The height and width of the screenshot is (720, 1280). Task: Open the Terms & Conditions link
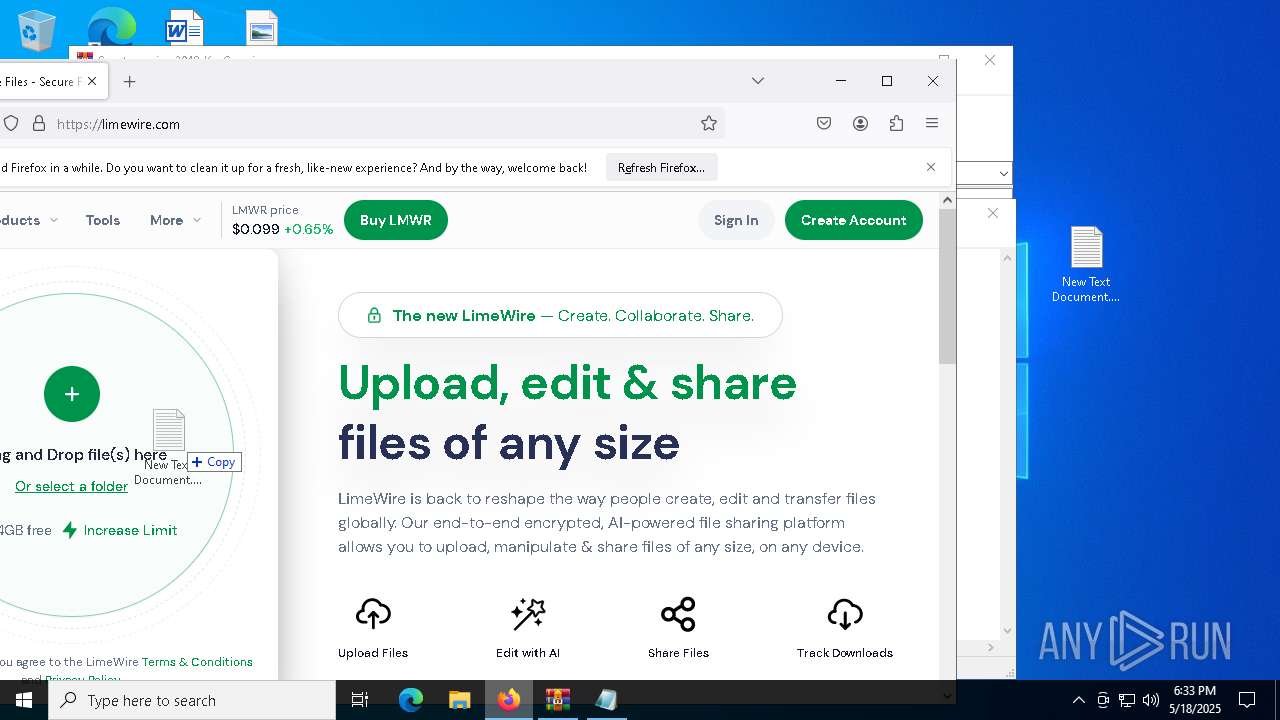coord(197,662)
